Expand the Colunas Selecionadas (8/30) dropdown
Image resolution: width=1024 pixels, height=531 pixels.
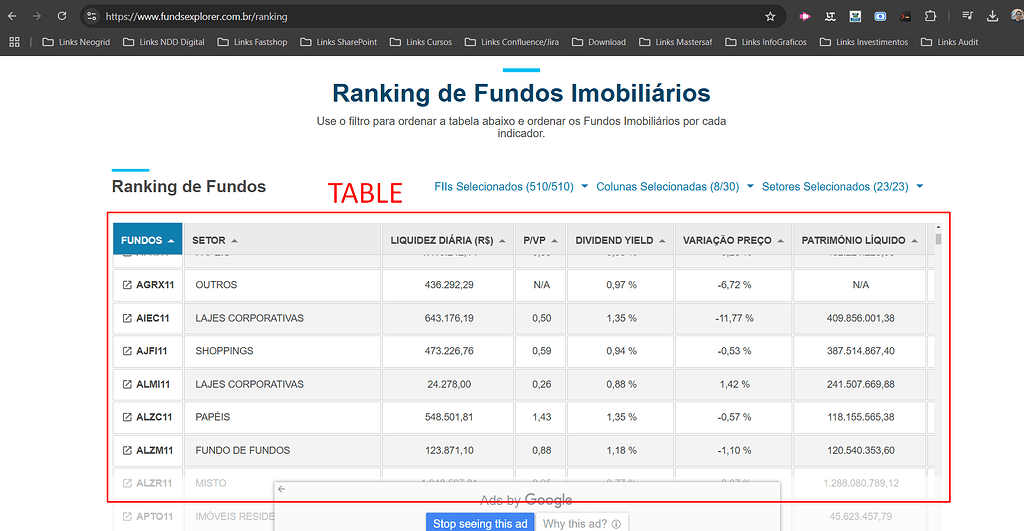pos(675,187)
